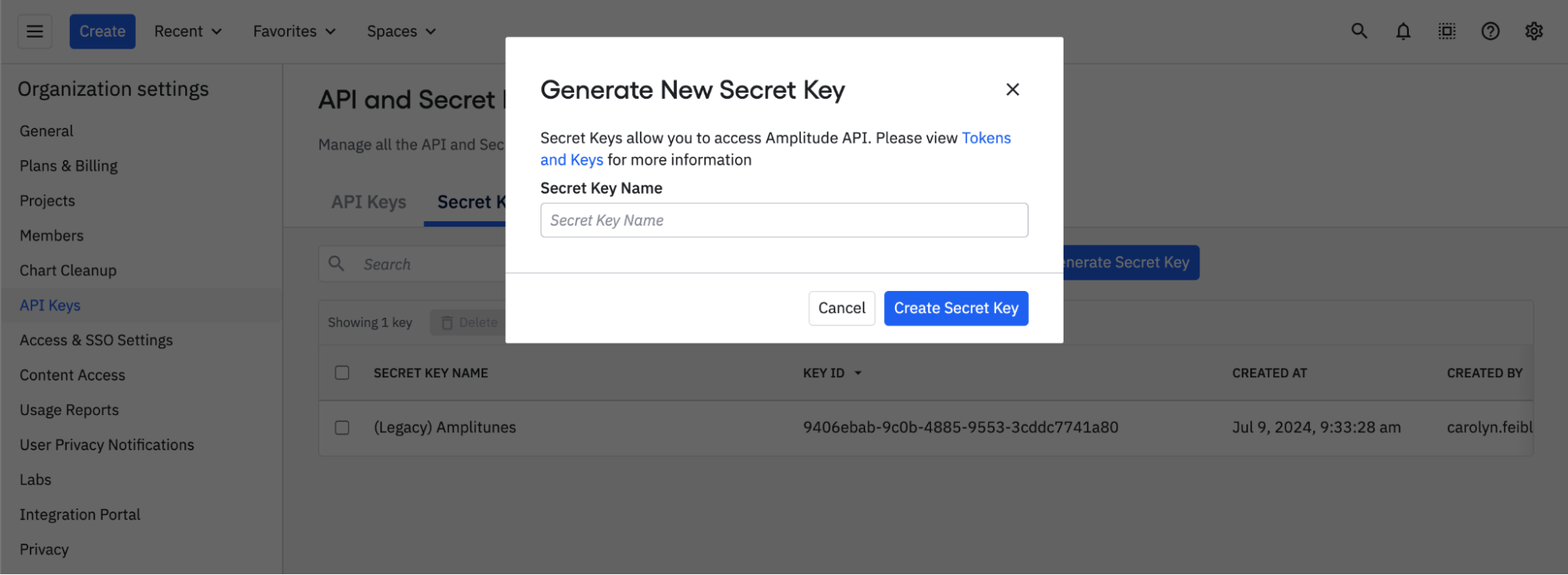The height and width of the screenshot is (575, 1568).
Task: Switch to the API Keys tab
Action: pyautogui.click(x=369, y=202)
